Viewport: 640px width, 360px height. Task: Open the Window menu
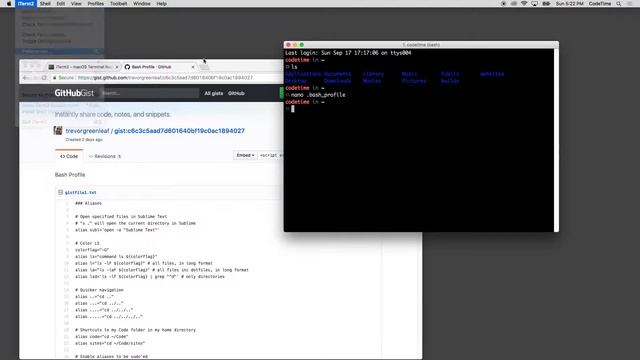tap(142, 4)
